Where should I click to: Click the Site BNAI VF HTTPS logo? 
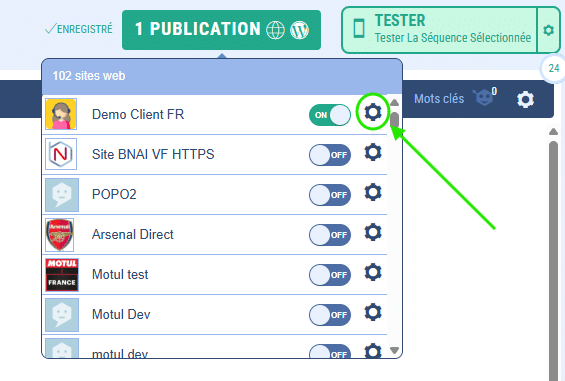[61, 154]
